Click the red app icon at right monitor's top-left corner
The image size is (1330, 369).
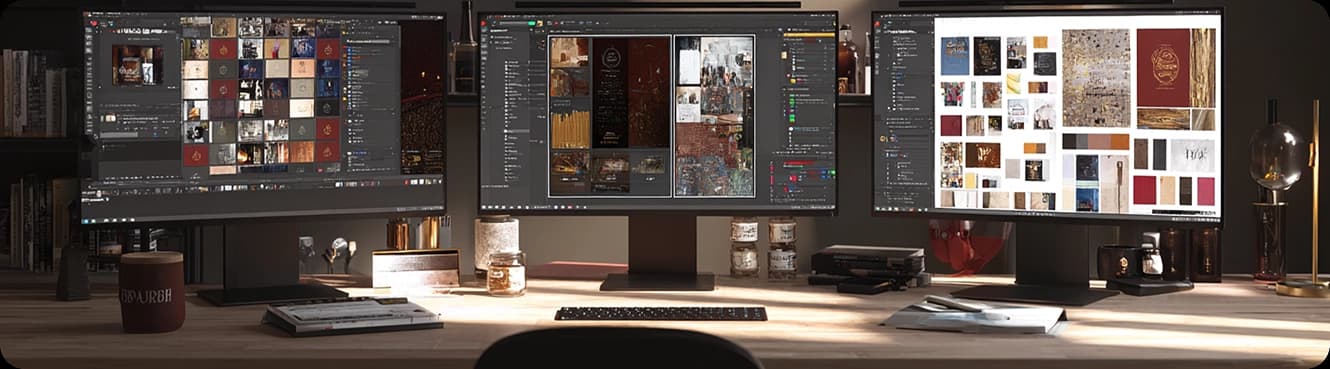pos(876,24)
